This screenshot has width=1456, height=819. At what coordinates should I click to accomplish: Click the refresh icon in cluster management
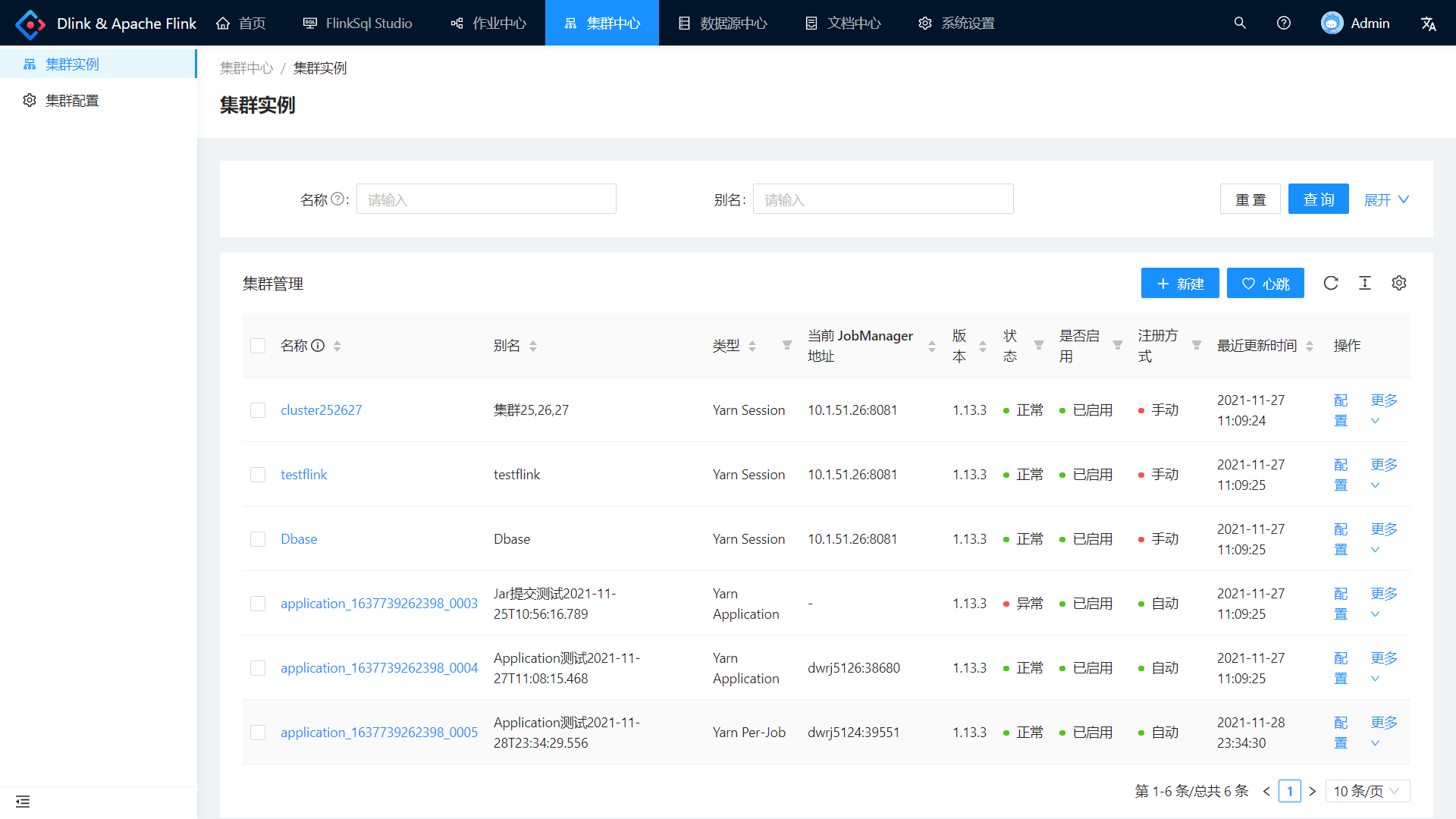click(1331, 284)
